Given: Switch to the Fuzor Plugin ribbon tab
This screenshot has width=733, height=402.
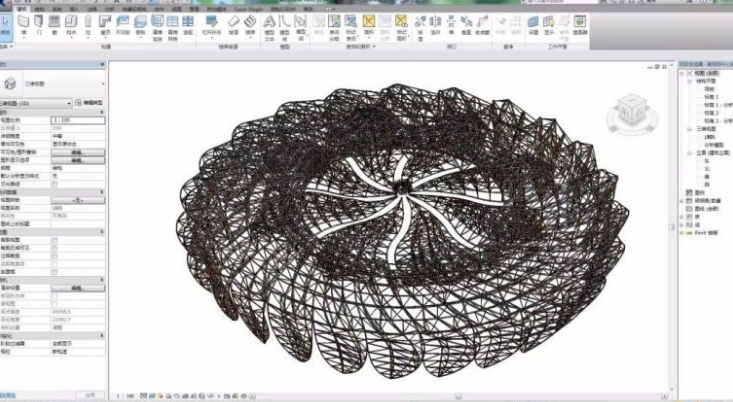Looking at the screenshot, I should pyautogui.click(x=249, y=9).
